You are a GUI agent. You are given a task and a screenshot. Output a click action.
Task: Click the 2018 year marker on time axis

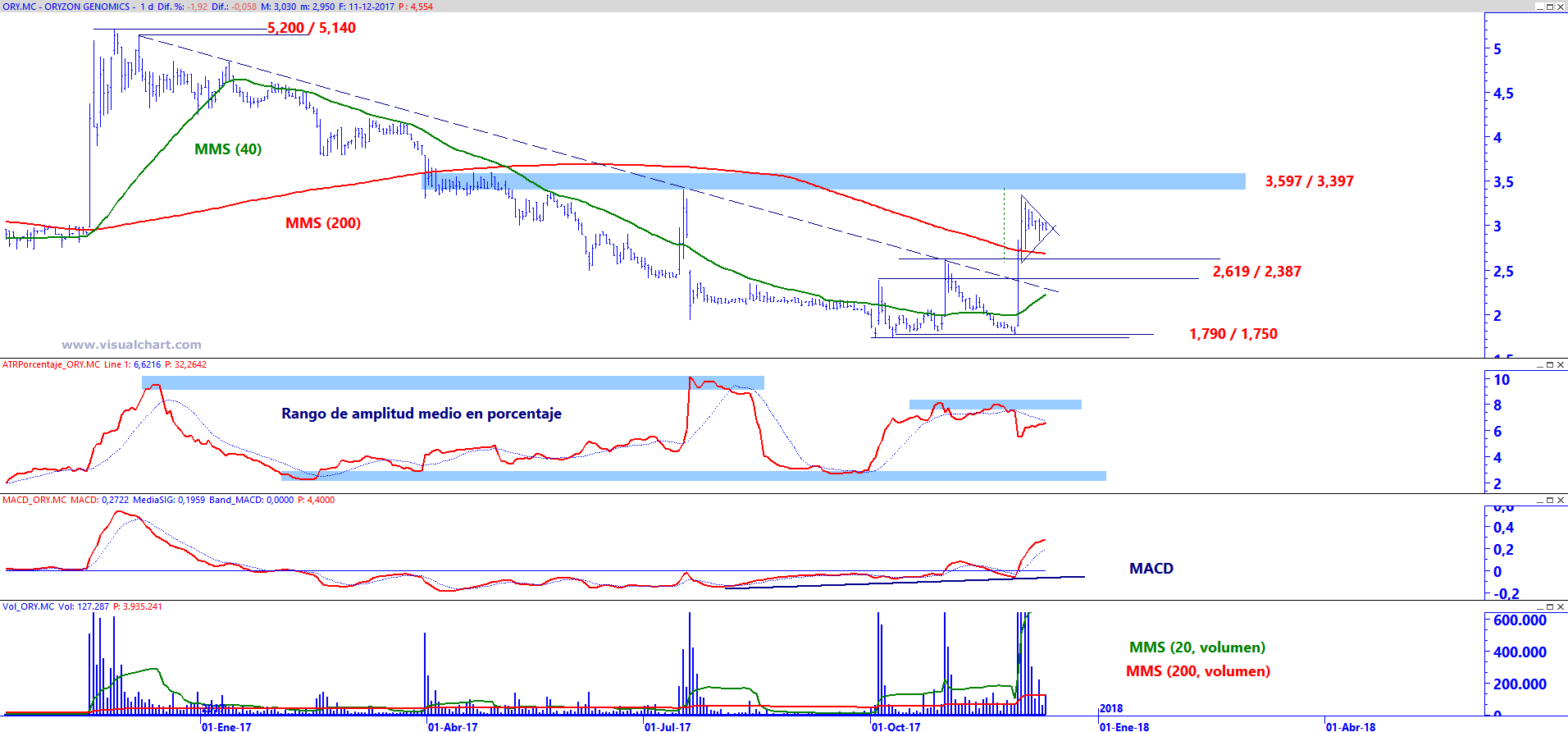pyautogui.click(x=1111, y=708)
